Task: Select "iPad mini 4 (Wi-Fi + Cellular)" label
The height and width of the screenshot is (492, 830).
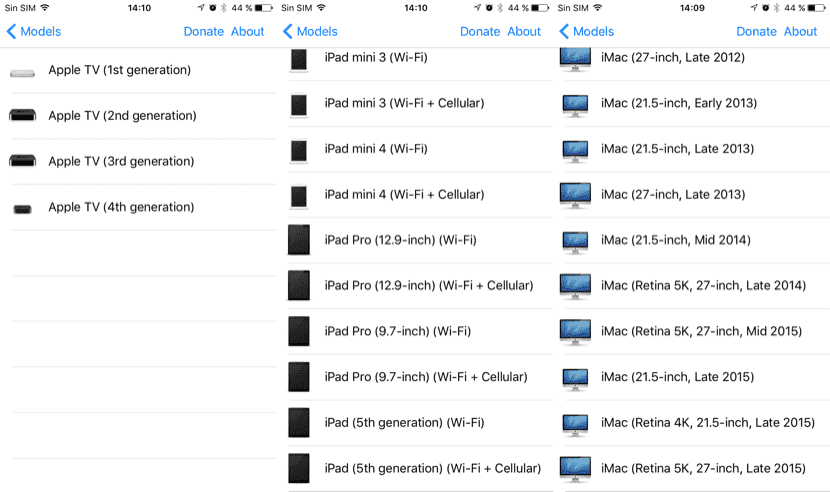Action: click(404, 194)
